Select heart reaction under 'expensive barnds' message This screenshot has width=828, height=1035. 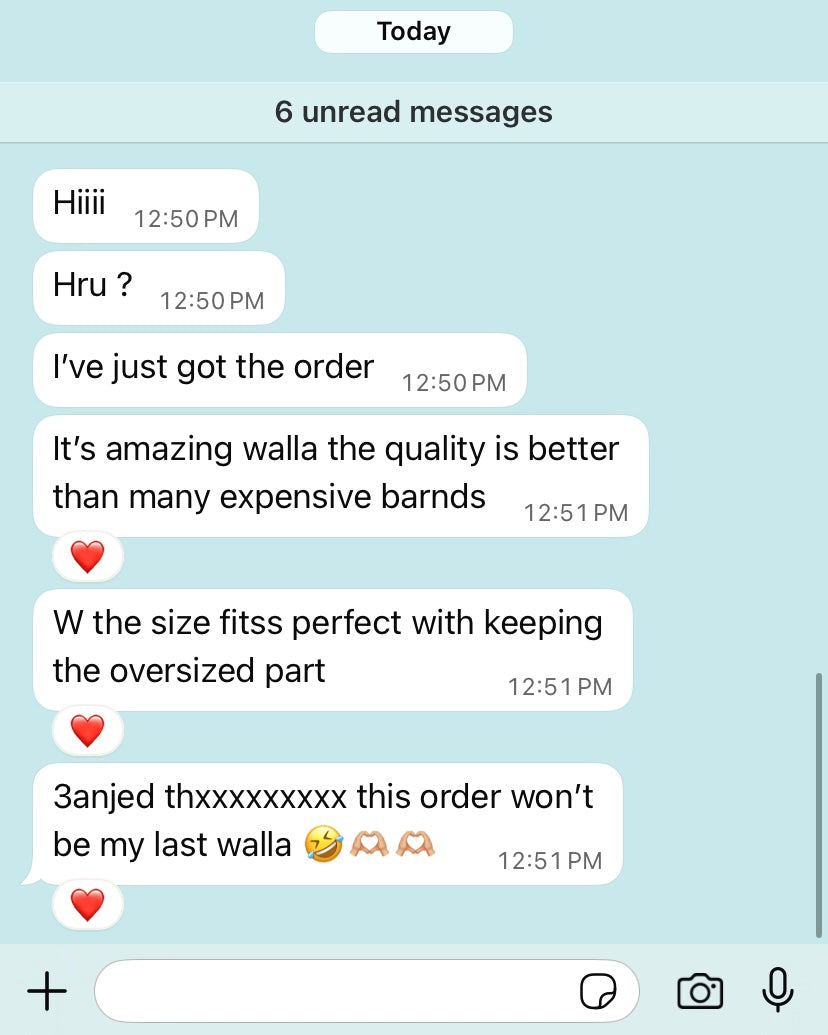(88, 556)
